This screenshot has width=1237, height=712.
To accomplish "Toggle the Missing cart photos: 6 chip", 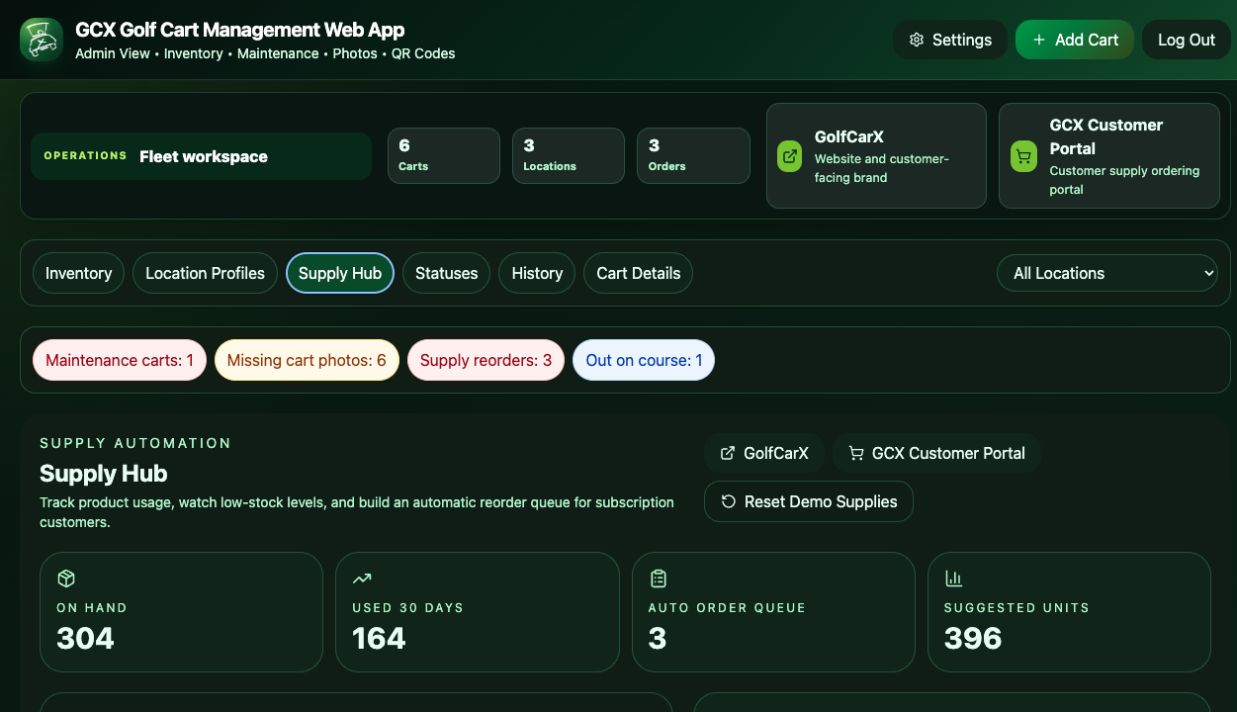I will (307, 360).
